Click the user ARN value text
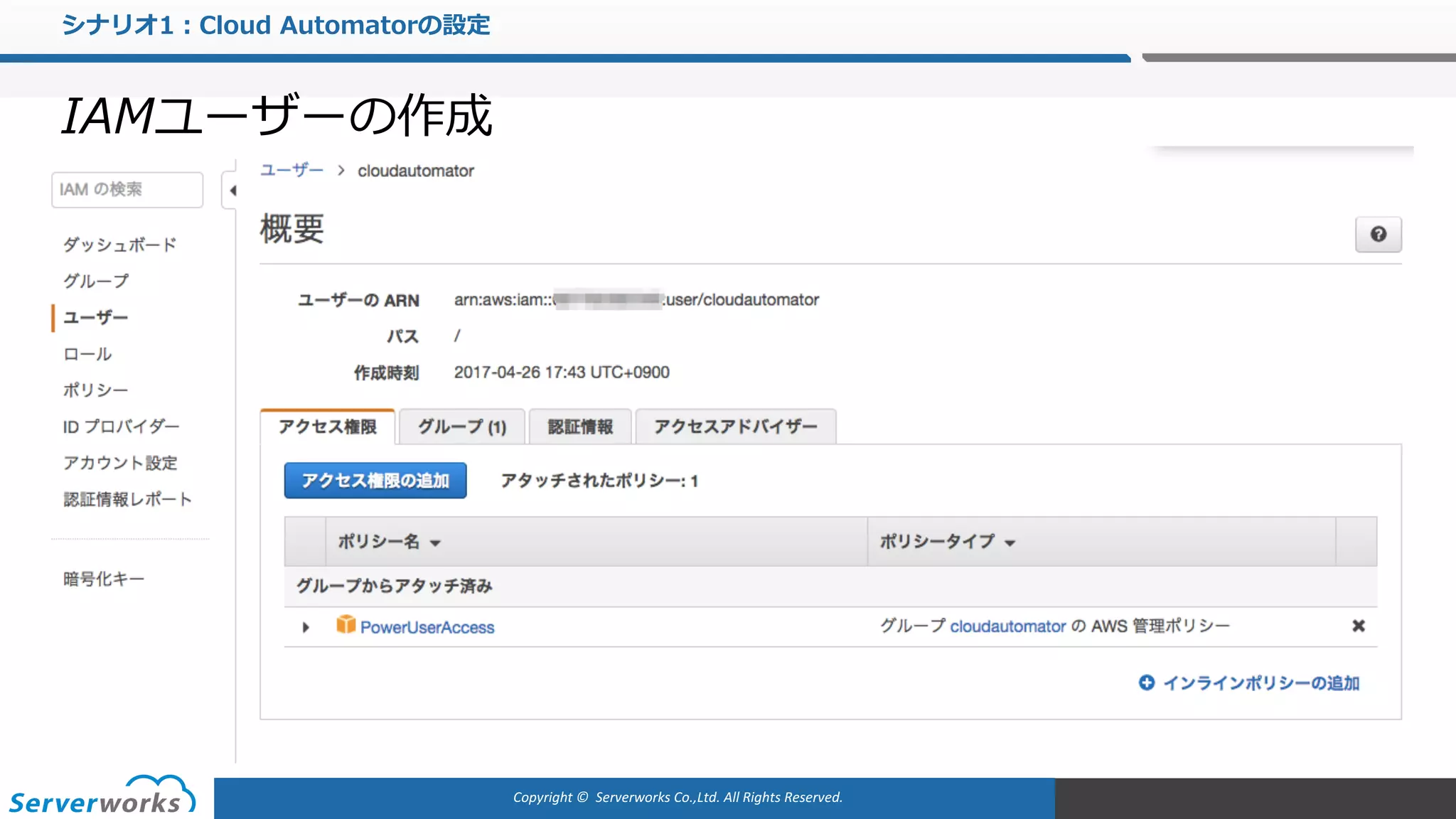The width and height of the screenshot is (1456, 819). (x=636, y=300)
